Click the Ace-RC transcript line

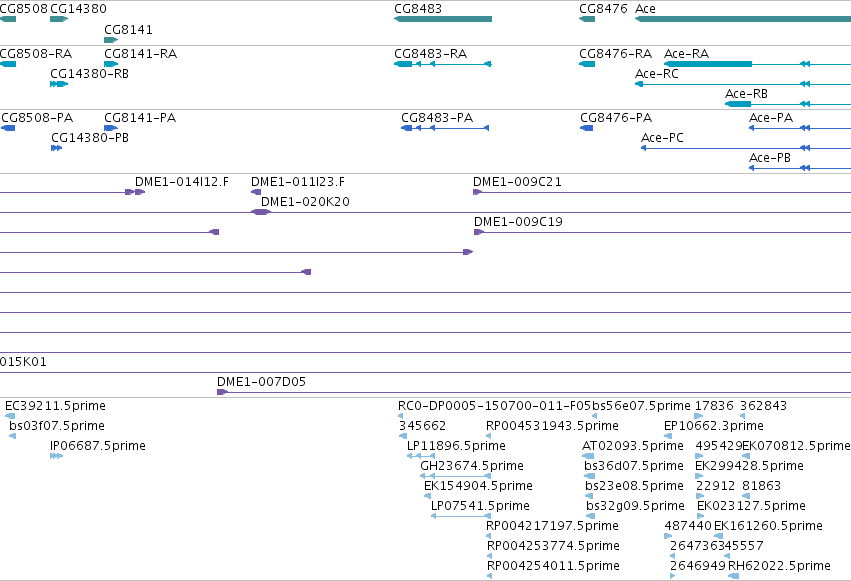click(743, 84)
